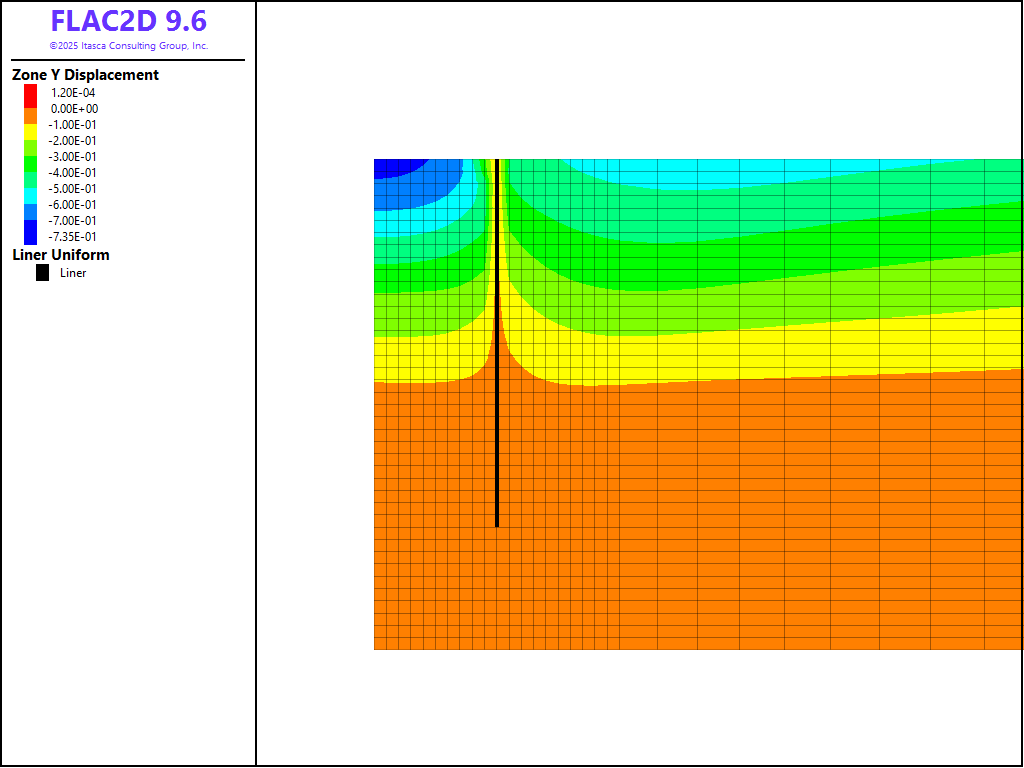Click the FLAC2D 9.6 title text
1024x768 pixels.
[x=129, y=22]
